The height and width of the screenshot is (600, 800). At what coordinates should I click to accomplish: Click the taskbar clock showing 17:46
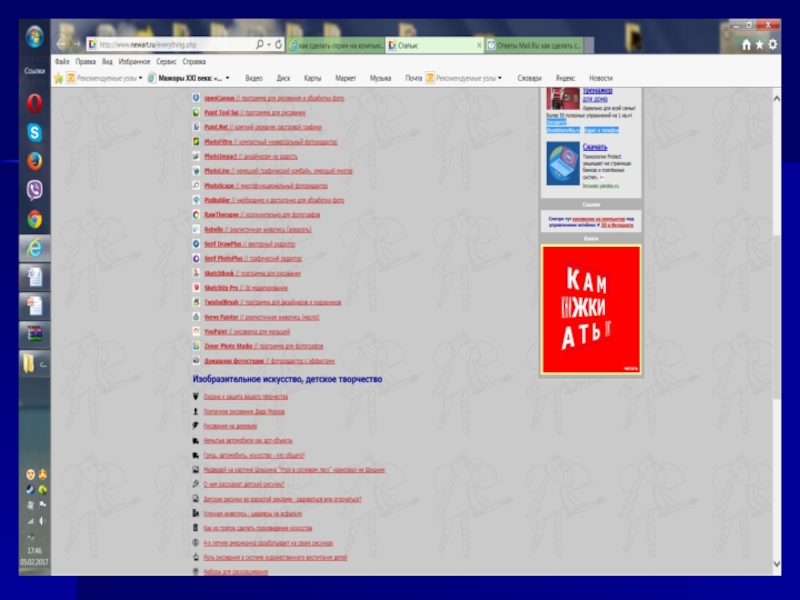34,551
